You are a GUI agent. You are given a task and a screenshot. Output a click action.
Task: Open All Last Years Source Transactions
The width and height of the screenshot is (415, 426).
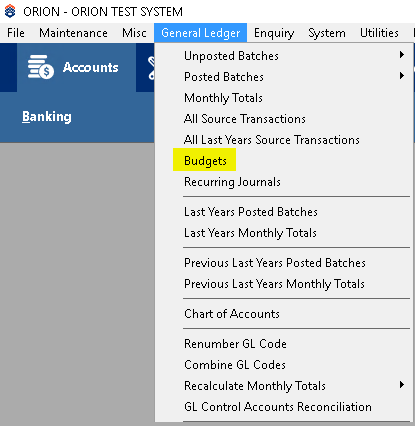(x=272, y=140)
